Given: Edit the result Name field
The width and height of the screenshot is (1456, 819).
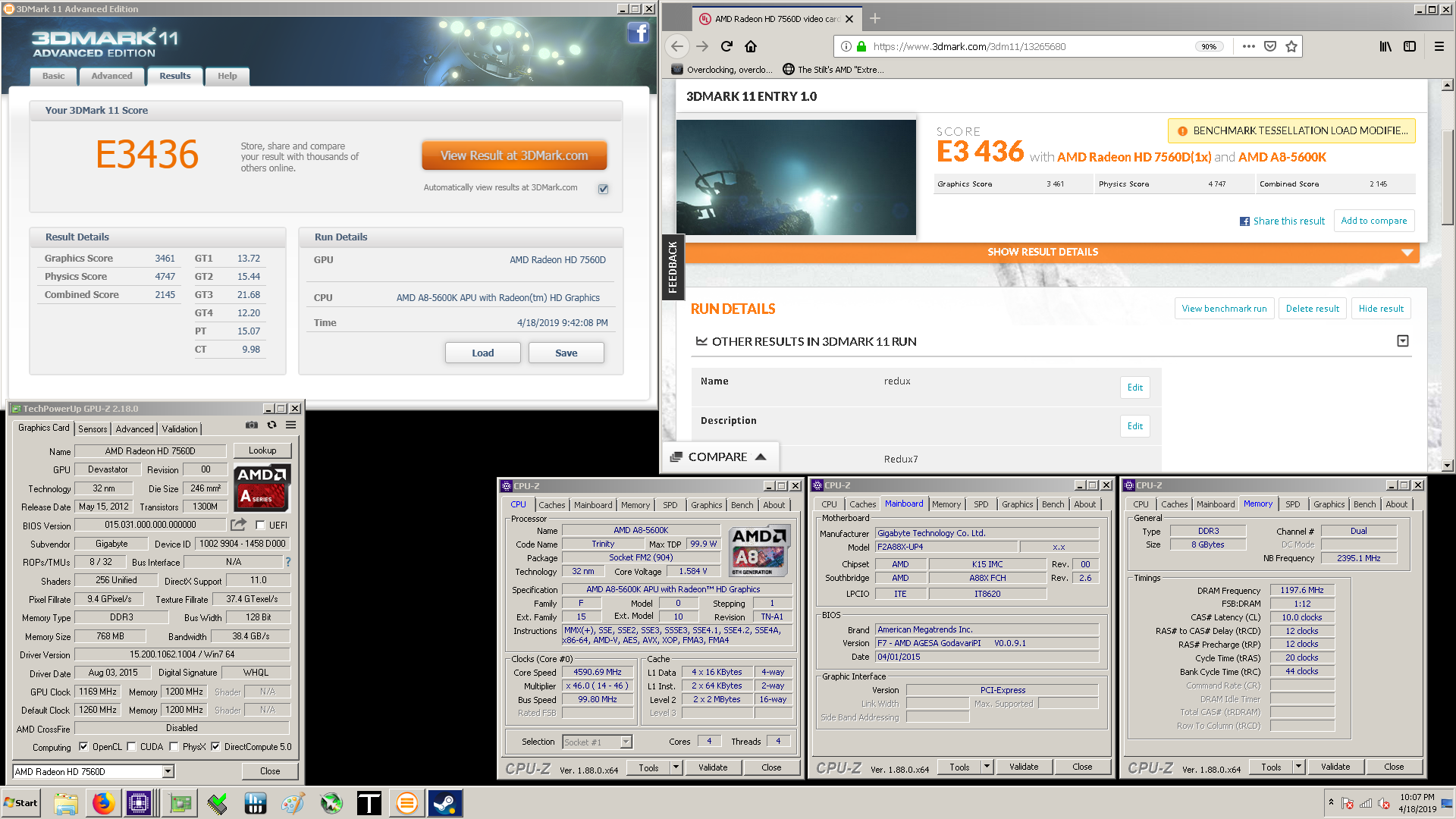Looking at the screenshot, I should (x=1134, y=388).
